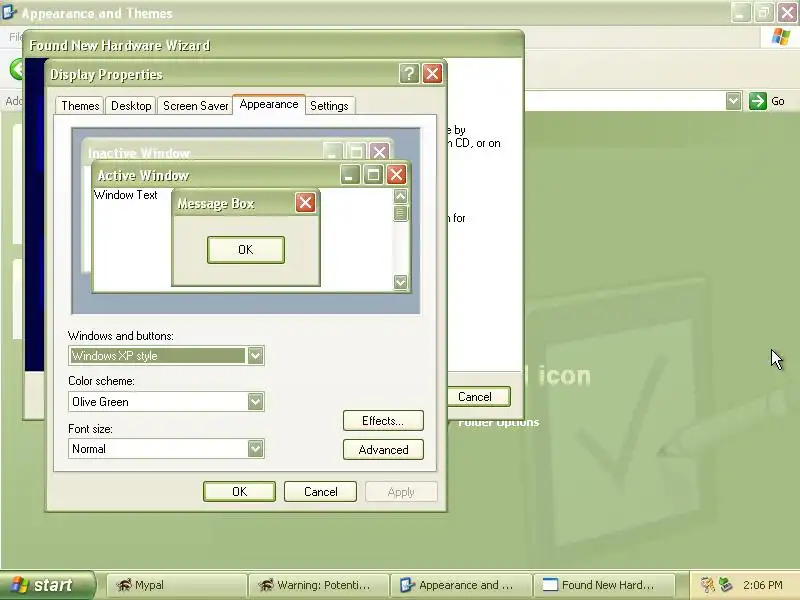Click the Go arrow in address bar
The width and height of the screenshot is (800, 600).
(758, 101)
